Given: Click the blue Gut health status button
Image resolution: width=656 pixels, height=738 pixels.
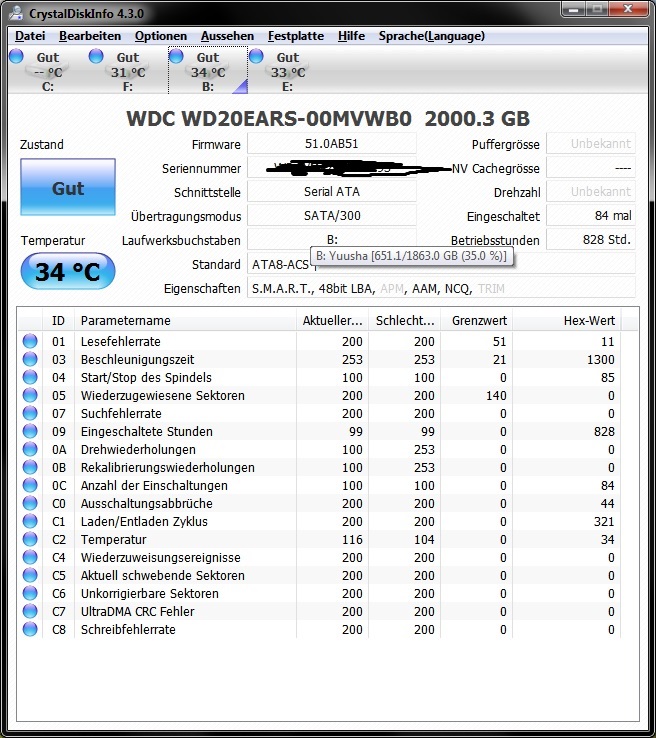Looking at the screenshot, I should pos(68,187).
